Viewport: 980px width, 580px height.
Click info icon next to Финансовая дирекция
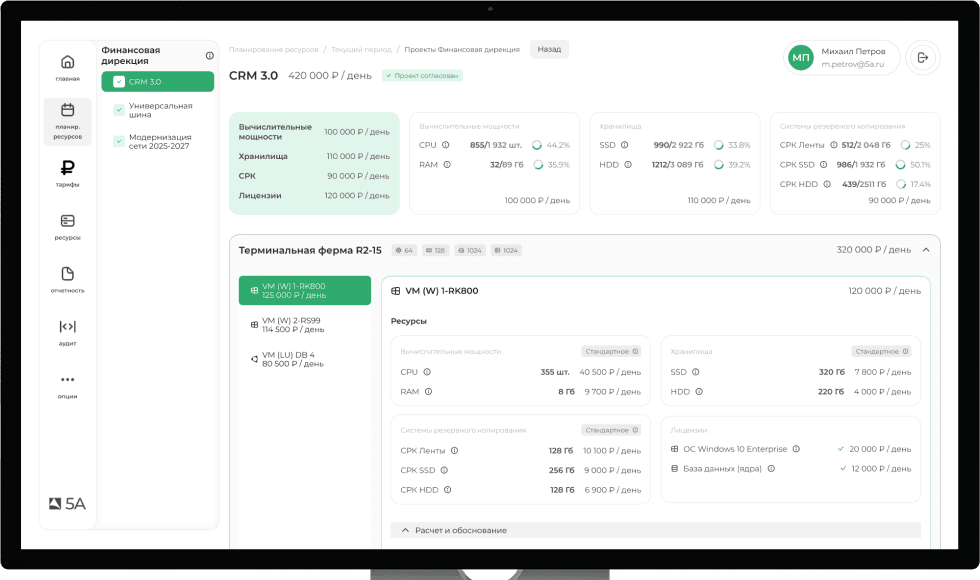pos(209,56)
